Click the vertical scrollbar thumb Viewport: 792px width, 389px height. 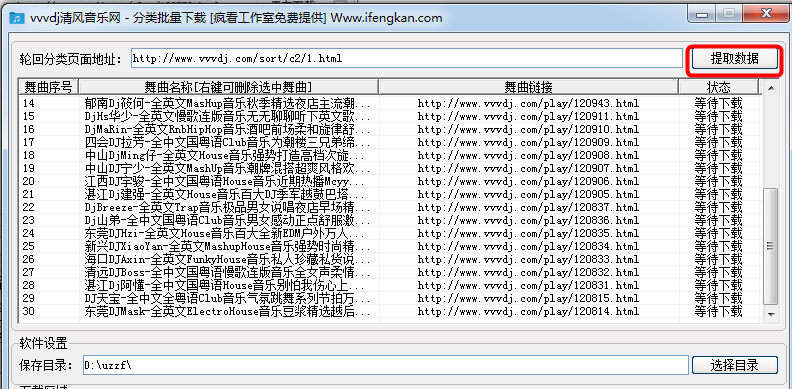[770, 246]
